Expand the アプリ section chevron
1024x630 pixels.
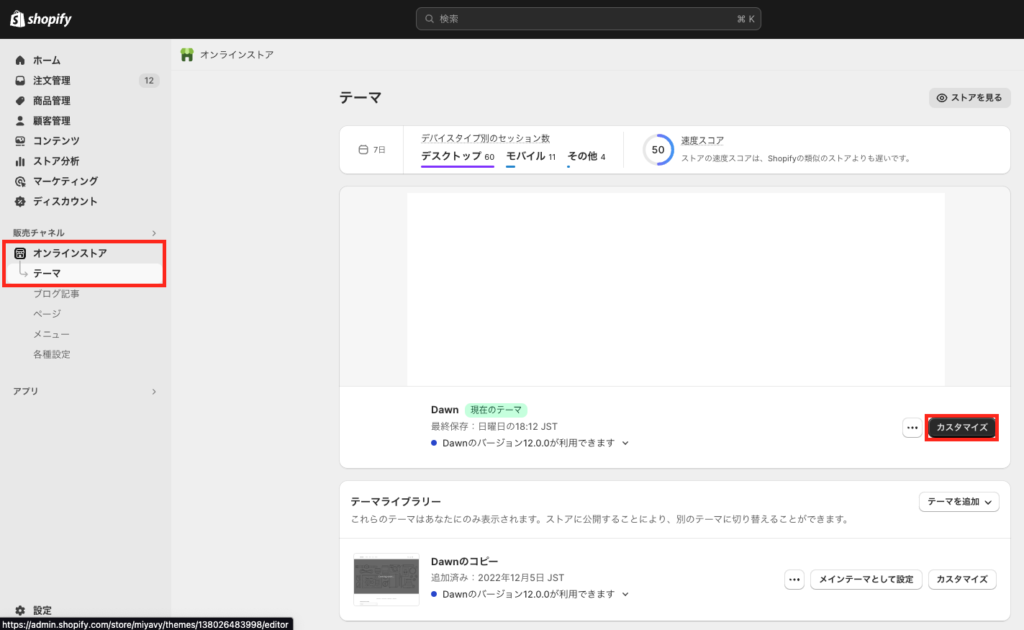[154, 392]
